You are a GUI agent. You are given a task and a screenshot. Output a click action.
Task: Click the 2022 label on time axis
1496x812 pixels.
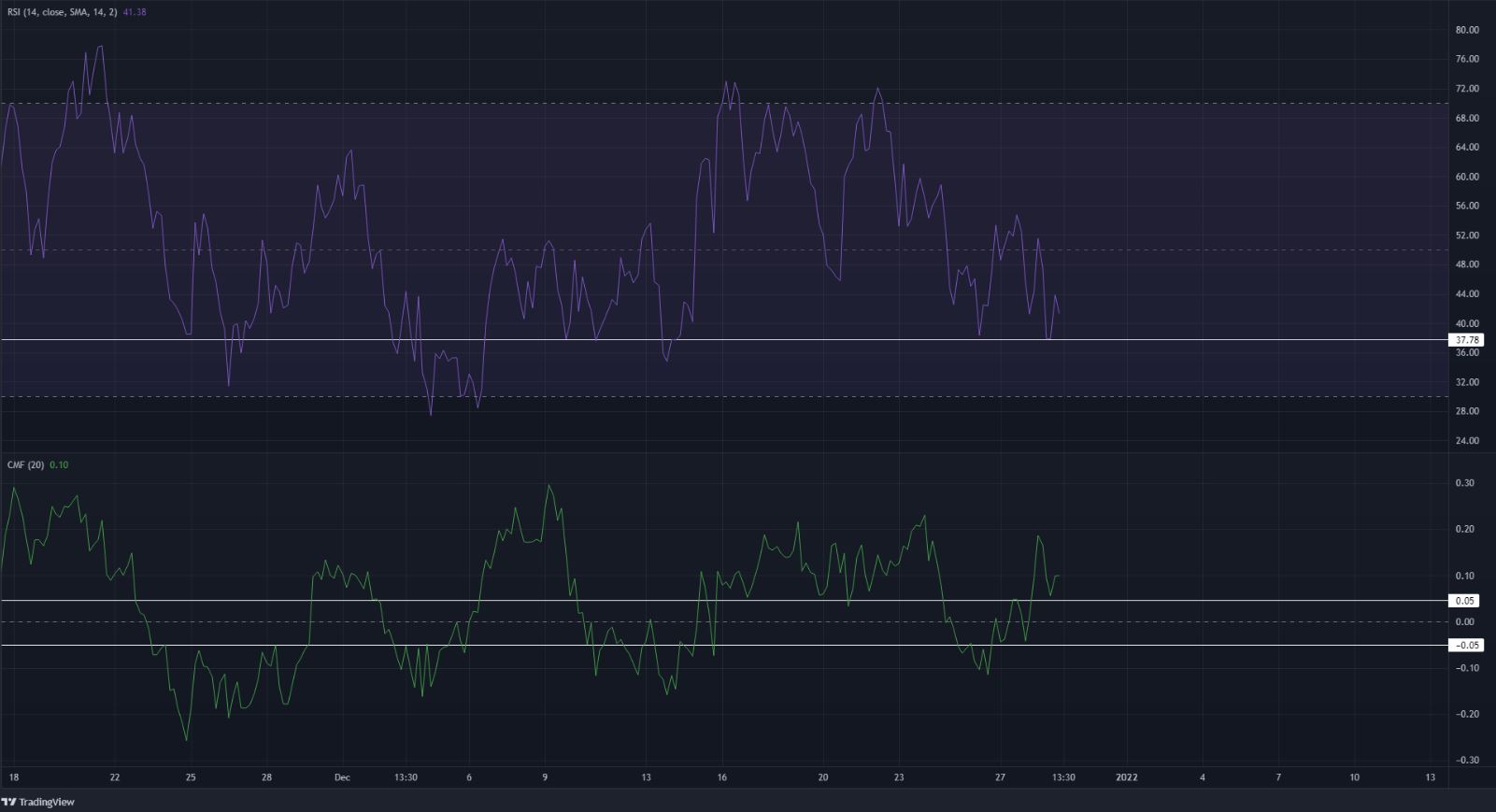1126,776
